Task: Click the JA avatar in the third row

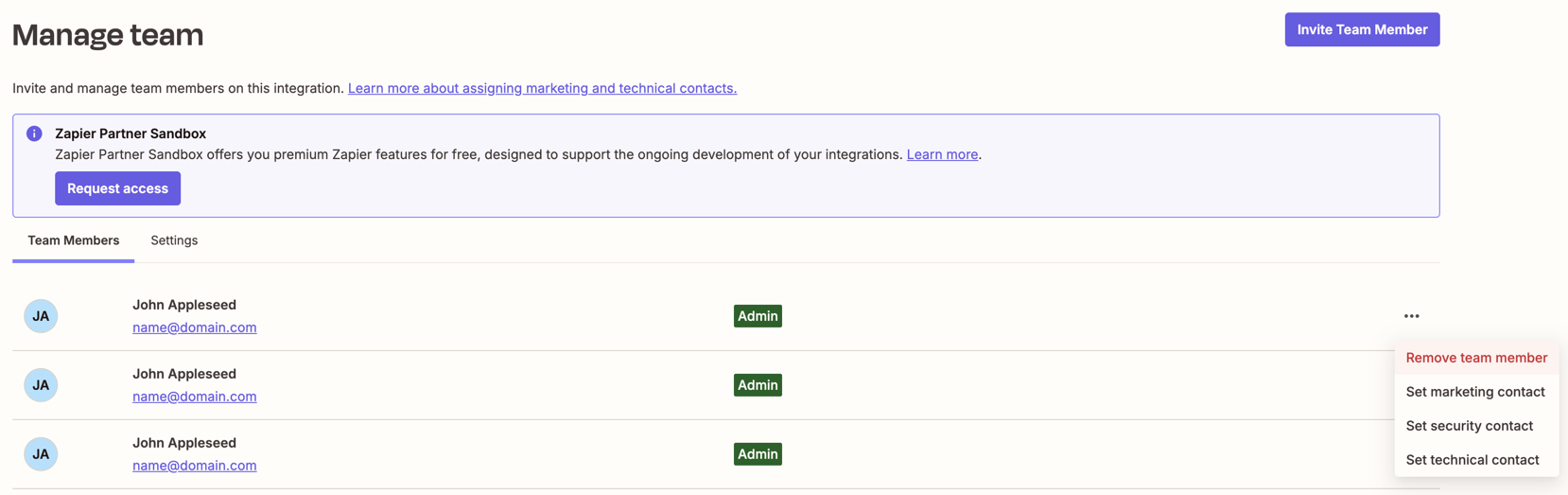Action: click(x=41, y=454)
